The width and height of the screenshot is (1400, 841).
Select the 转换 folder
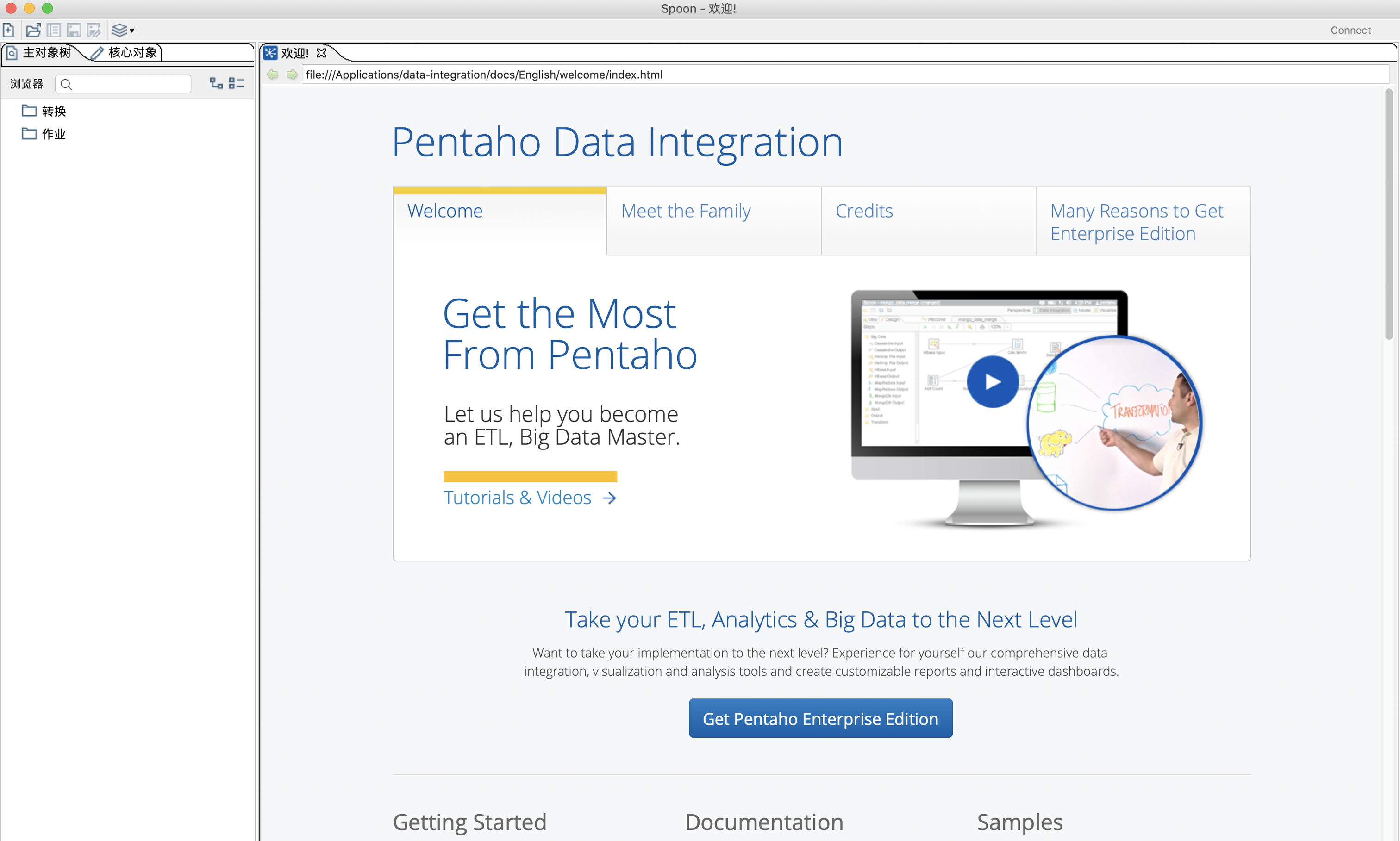(x=44, y=111)
